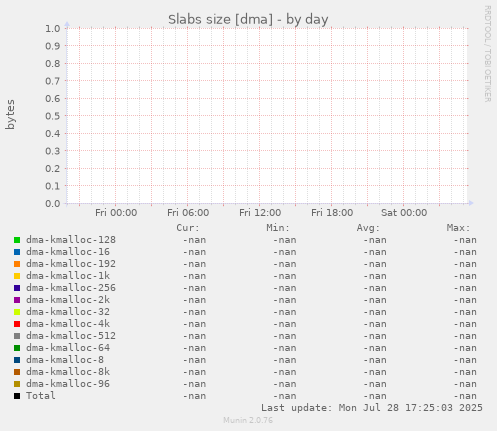
Task: Click the red dma-kmalloc-4k color swatch
Action: (x=17, y=324)
